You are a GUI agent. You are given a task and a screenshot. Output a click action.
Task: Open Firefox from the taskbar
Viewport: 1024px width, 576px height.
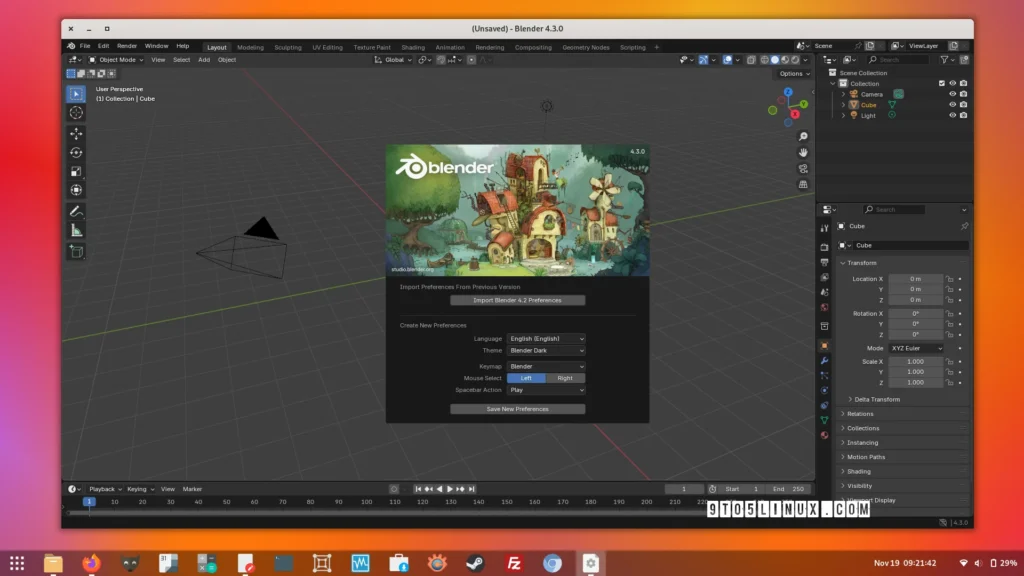[91, 563]
